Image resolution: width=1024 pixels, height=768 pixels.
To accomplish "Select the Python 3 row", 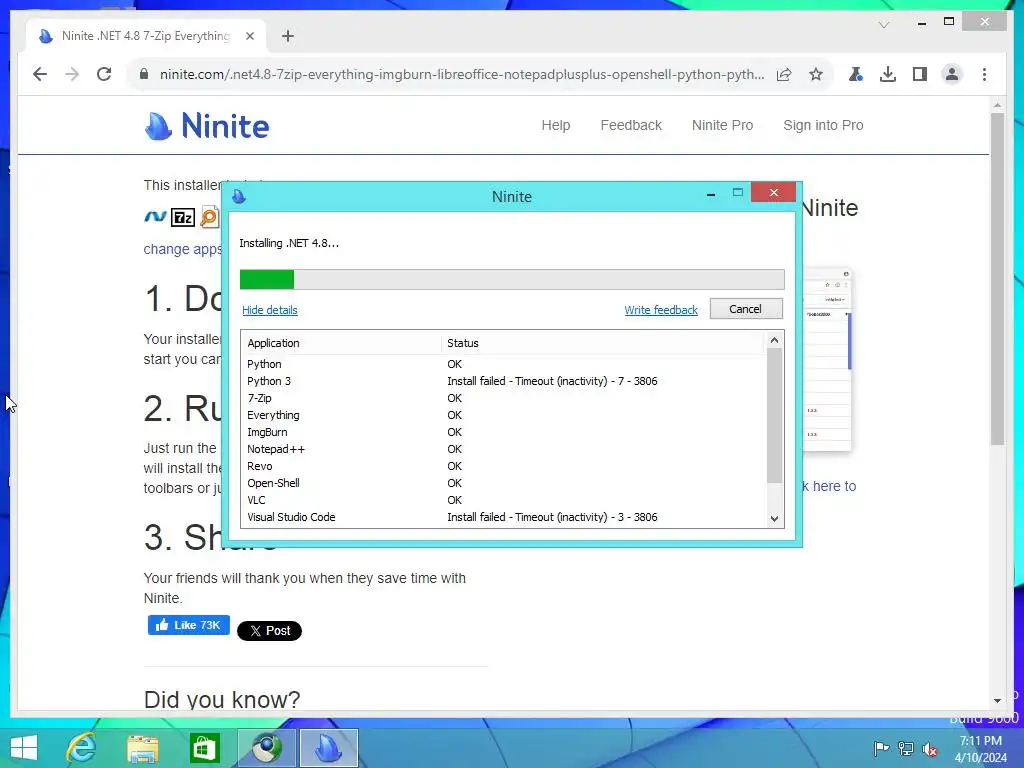I will [504, 381].
